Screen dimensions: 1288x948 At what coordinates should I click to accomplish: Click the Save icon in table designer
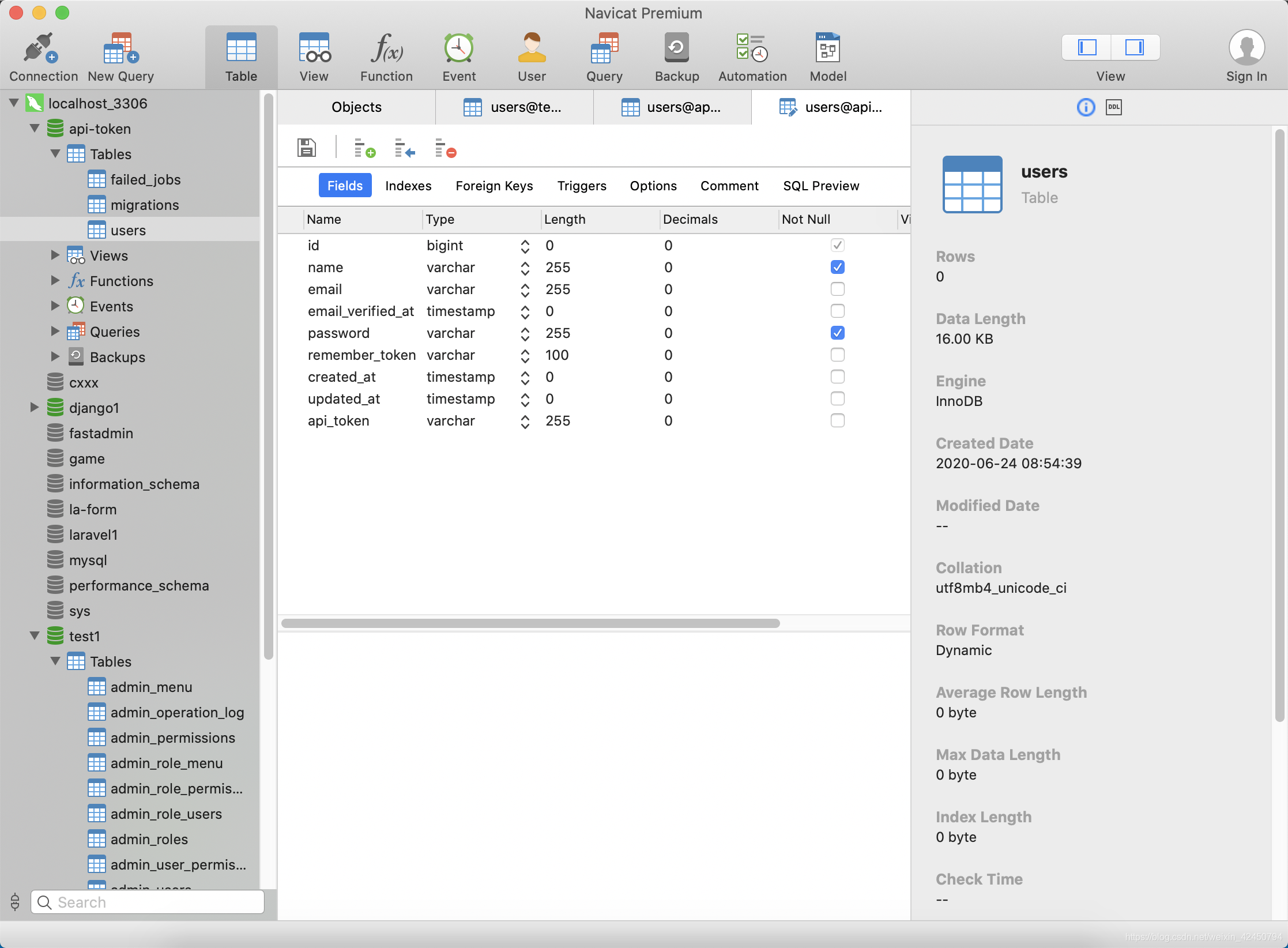306,148
